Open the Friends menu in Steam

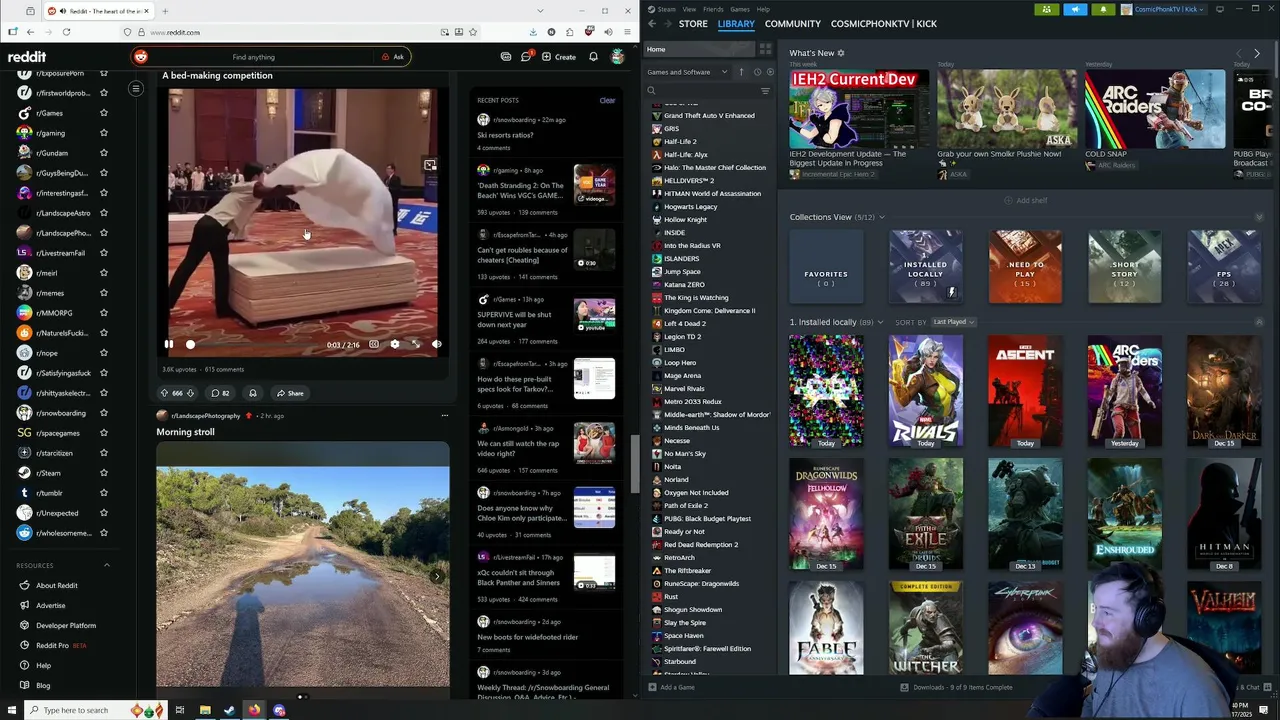(x=713, y=9)
